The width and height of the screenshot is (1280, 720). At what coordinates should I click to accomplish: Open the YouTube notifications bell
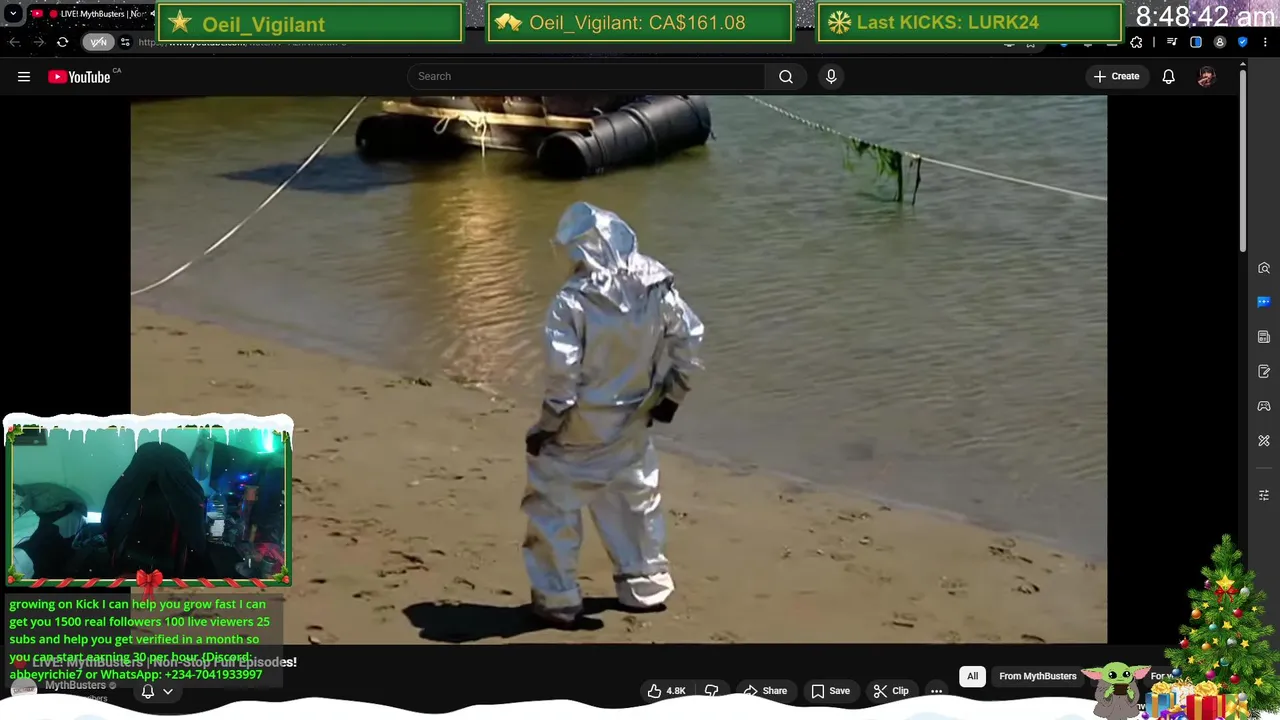coord(1168,76)
